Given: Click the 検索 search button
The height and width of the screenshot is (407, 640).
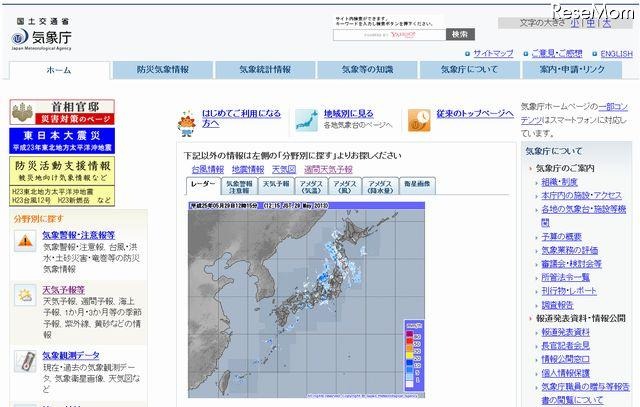Looking at the screenshot, I should coord(460,34).
